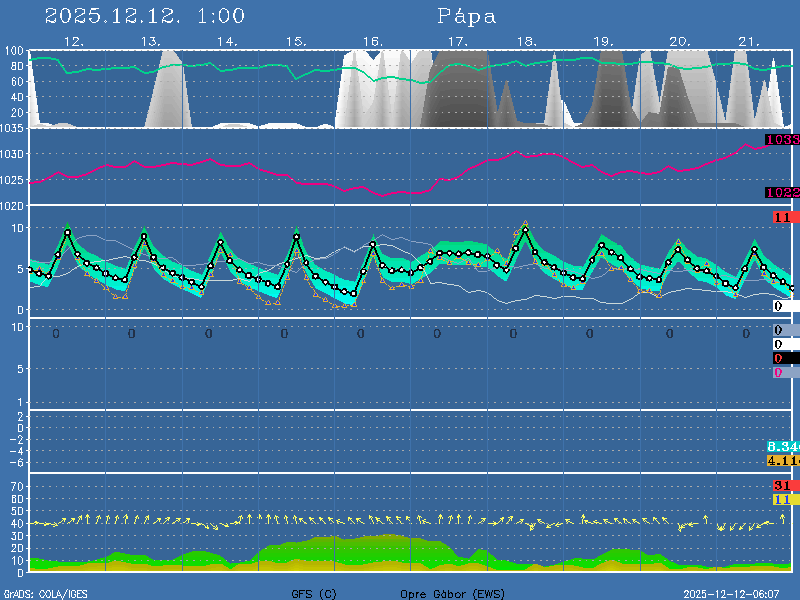800x600 pixels.
Task: Click the 1033 max pressure badge
Action: pyautogui.click(x=782, y=140)
